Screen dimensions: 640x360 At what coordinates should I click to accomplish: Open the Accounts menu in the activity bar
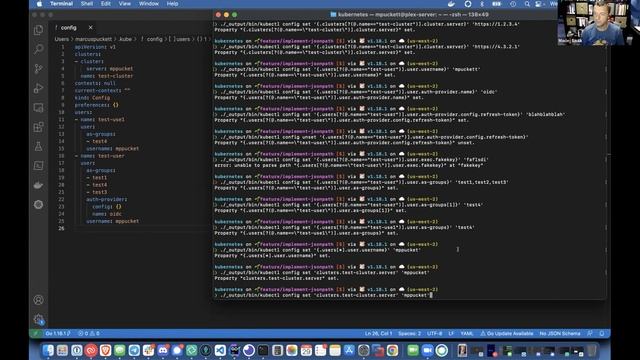pyautogui.click(x=39, y=300)
